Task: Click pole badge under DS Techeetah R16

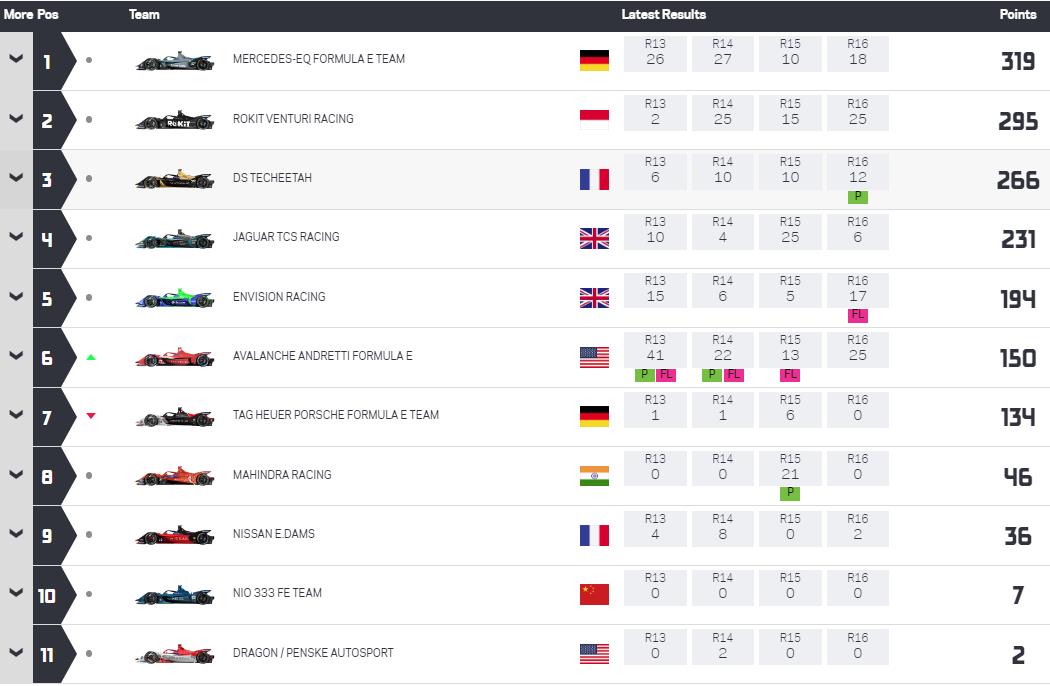Action: 858,196
